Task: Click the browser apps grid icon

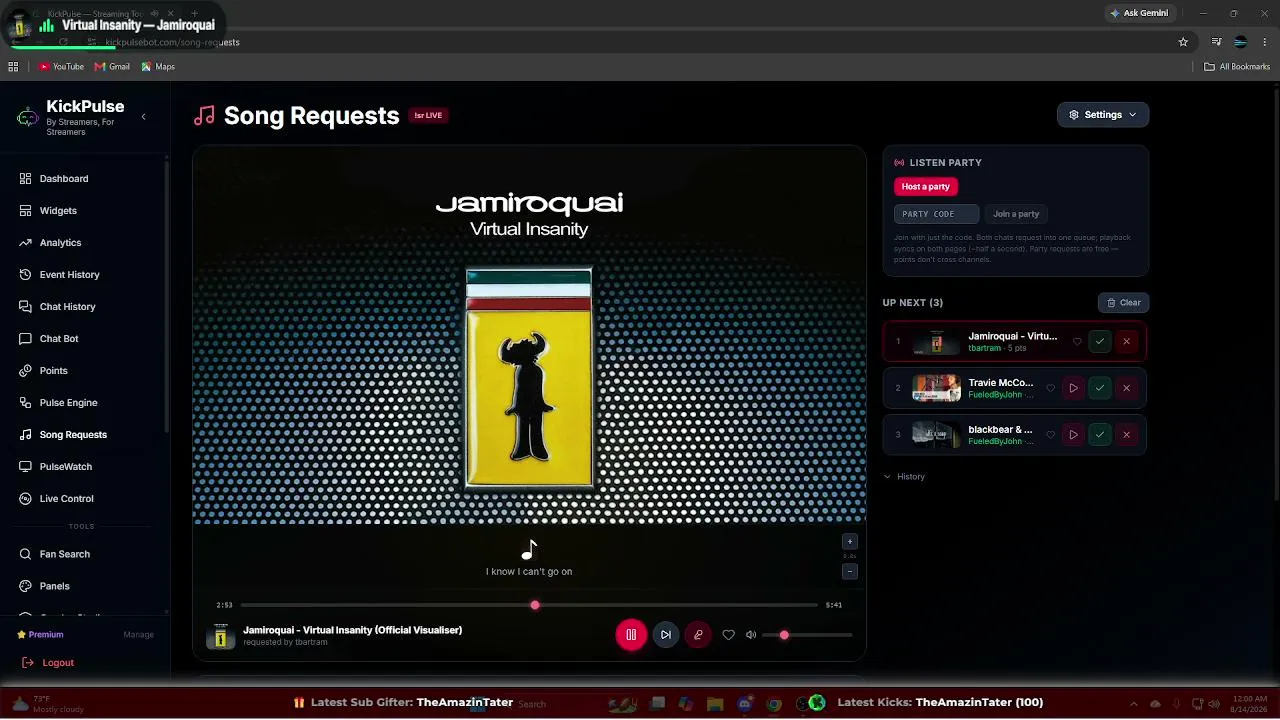Action: point(13,67)
